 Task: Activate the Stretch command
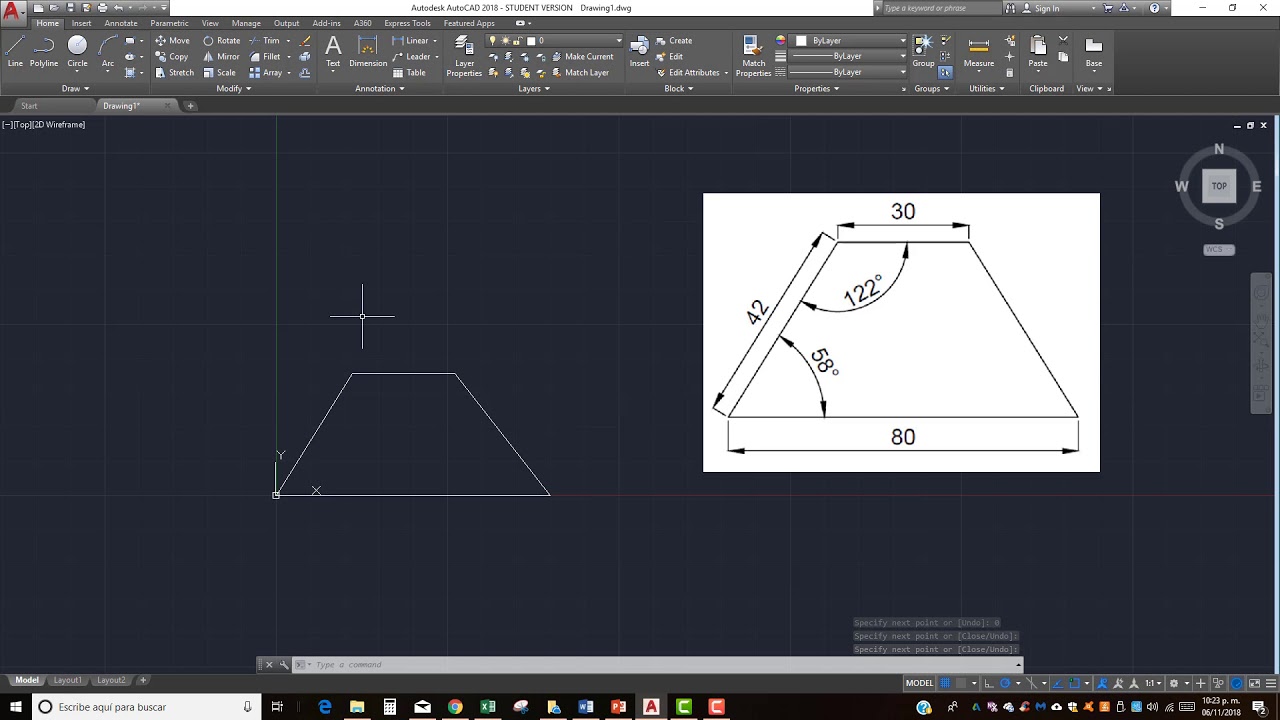click(174, 73)
